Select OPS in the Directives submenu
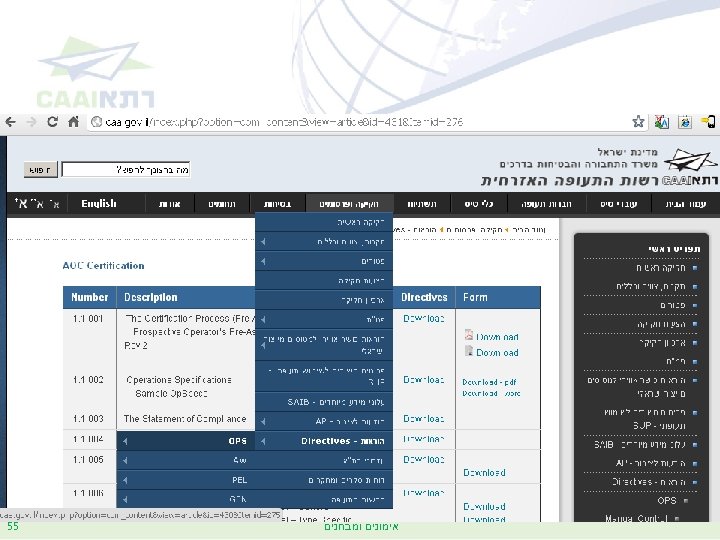The height and width of the screenshot is (540, 720). pyautogui.click(x=186, y=441)
